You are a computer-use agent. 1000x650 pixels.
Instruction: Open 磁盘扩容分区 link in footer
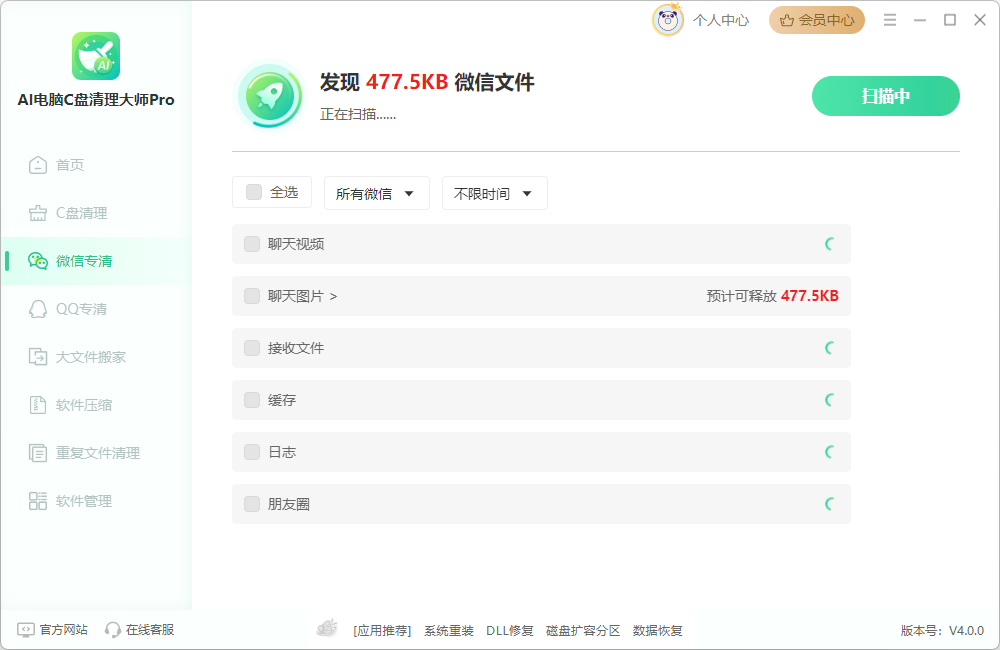pyautogui.click(x=583, y=630)
